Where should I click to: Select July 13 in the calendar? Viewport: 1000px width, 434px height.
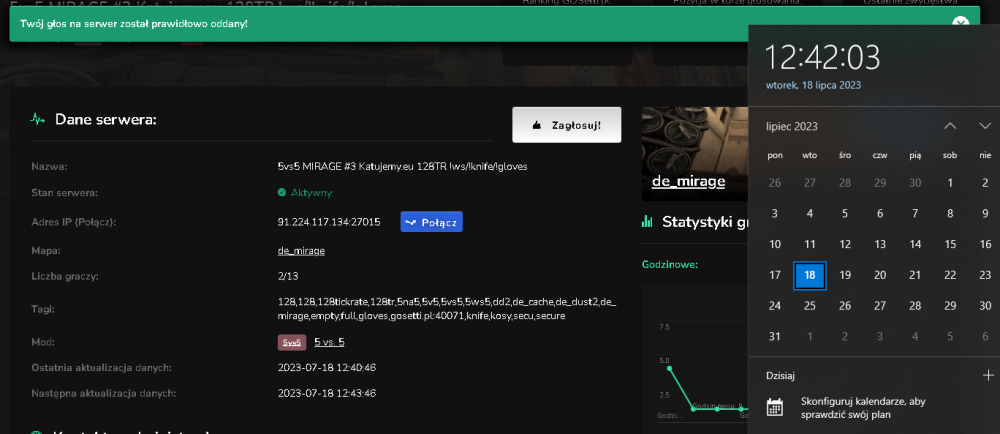pyautogui.click(x=880, y=244)
